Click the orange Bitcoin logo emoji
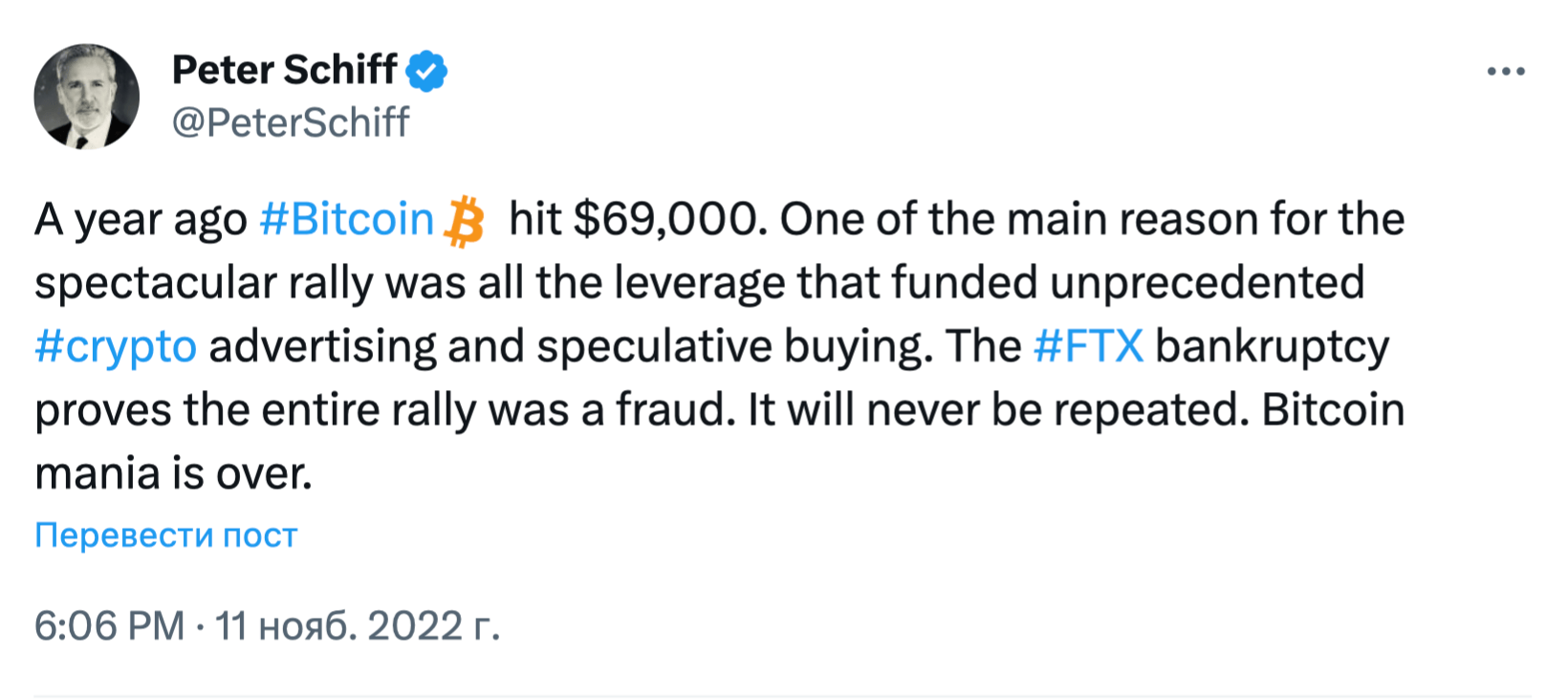Image resolution: width=1568 pixels, height=700 pixels. (x=466, y=221)
